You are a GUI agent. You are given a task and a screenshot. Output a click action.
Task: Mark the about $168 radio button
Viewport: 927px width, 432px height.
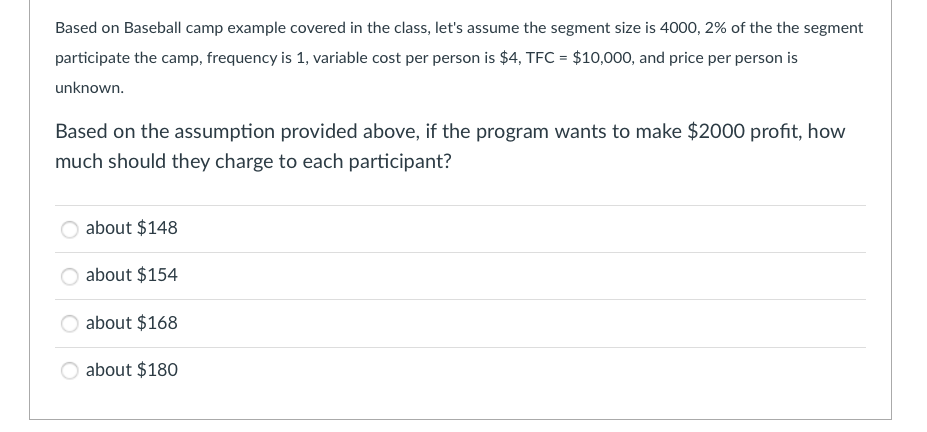[70, 324]
